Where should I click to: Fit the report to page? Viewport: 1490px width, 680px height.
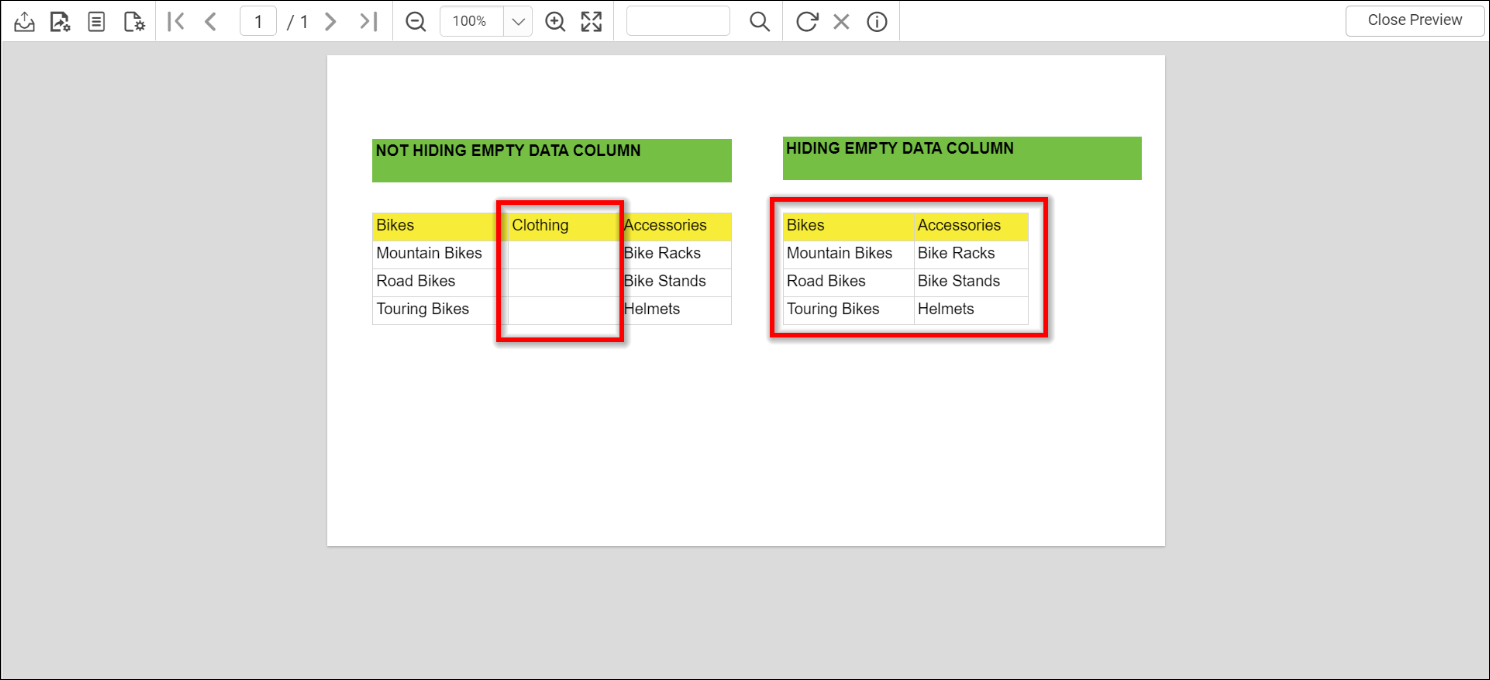(592, 21)
